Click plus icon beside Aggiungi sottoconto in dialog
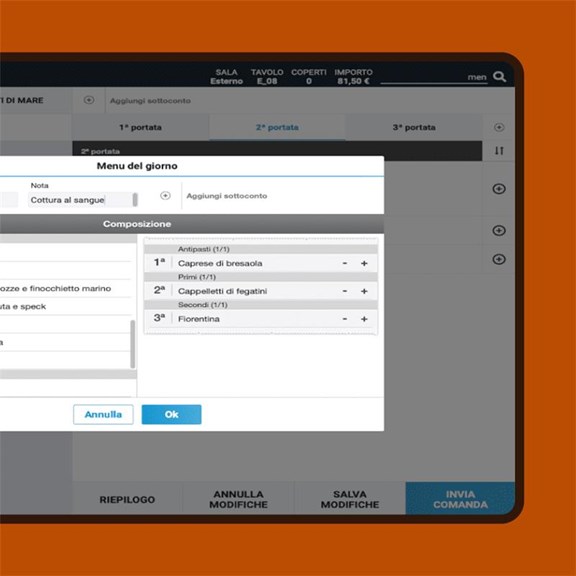The width and height of the screenshot is (576, 576). coord(165,196)
